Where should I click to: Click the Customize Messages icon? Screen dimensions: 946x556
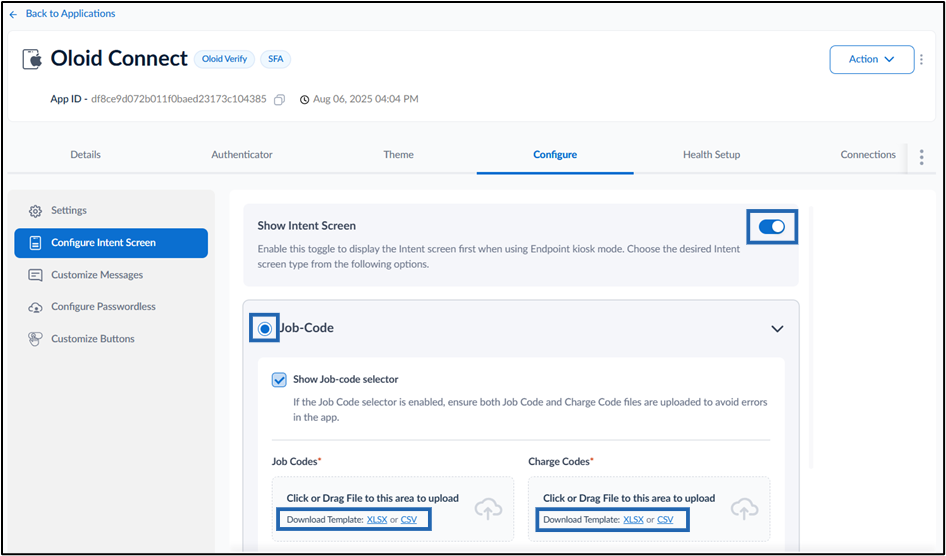click(x=36, y=275)
